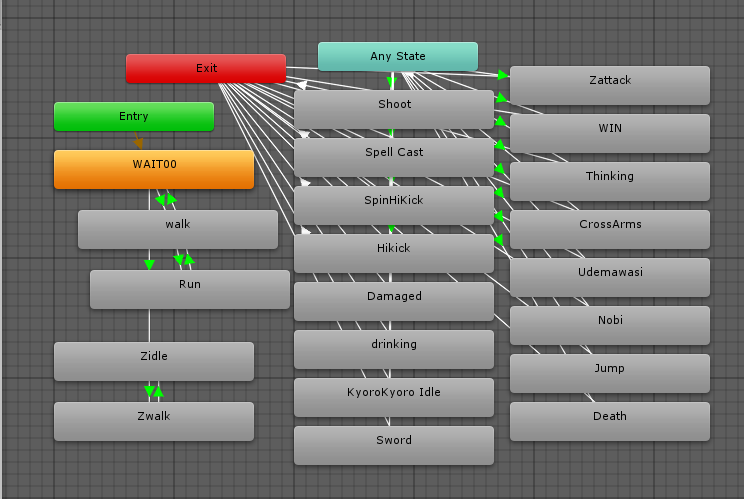Select the Thinking state node
The width and height of the screenshot is (744, 499).
[610, 181]
